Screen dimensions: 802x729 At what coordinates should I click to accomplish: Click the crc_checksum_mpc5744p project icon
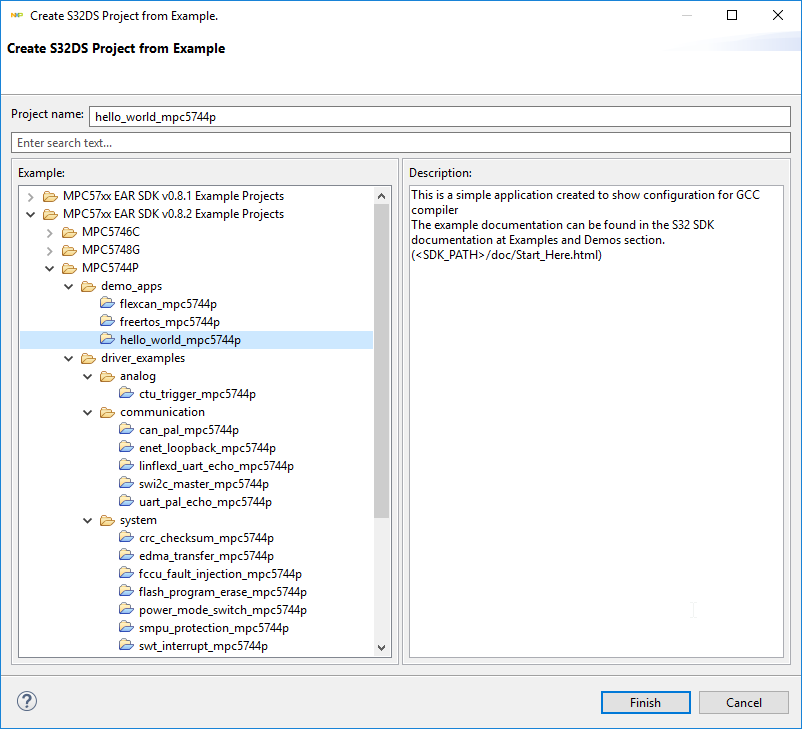(x=127, y=538)
